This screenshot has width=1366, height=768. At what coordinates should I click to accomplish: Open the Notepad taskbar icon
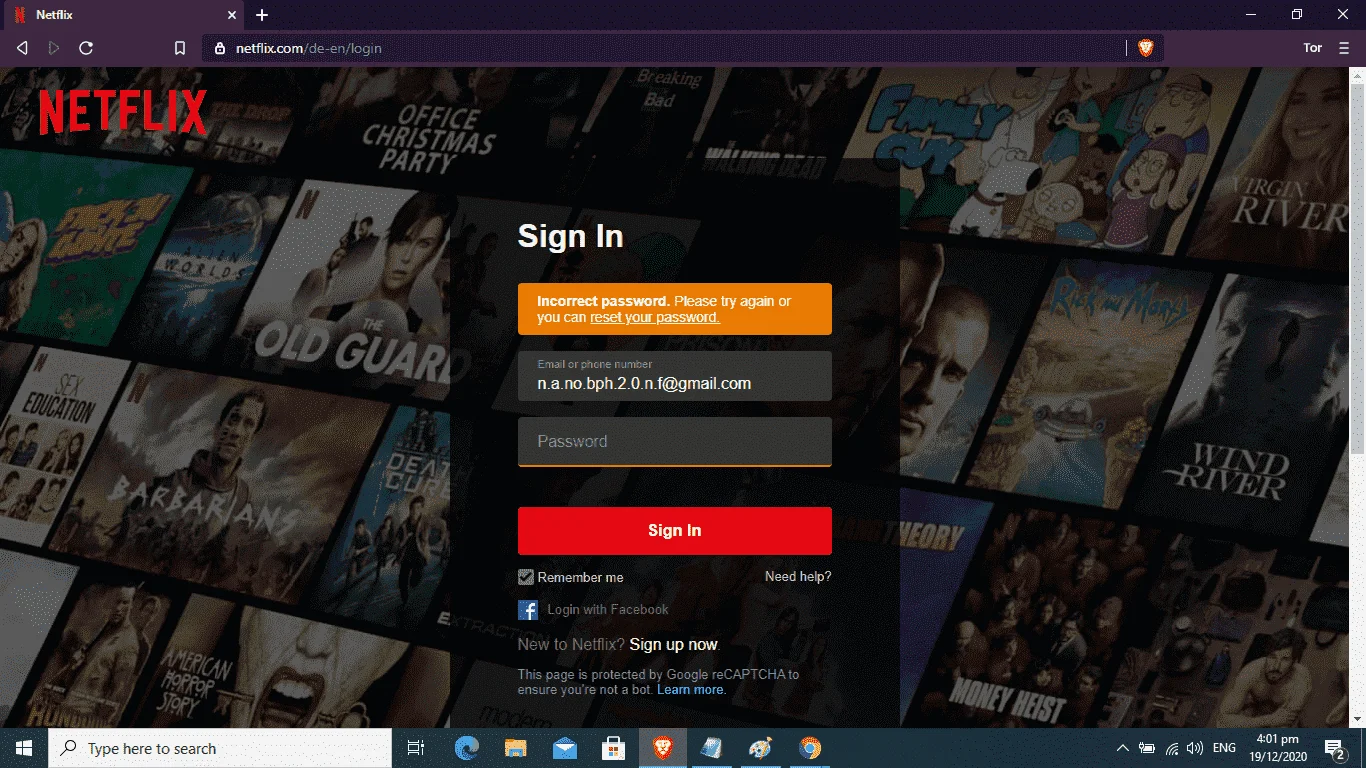pos(711,748)
